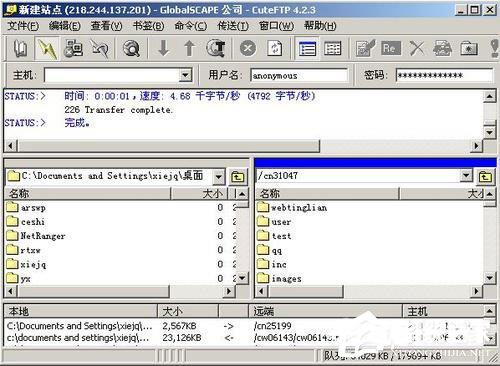500x366 pixels.
Task: Click the Disconnect toolbar icon
Action: pyautogui.click(x=100, y=49)
